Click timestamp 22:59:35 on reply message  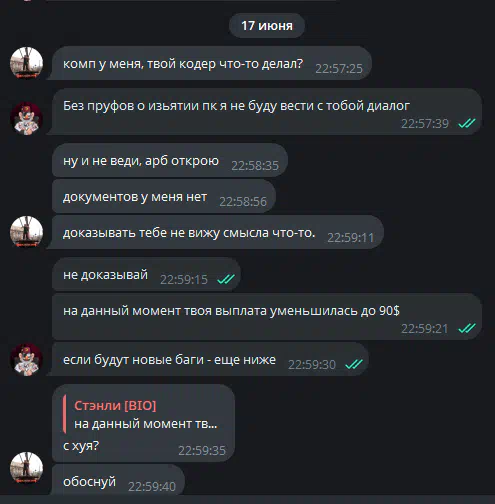pyautogui.click(x=202, y=450)
